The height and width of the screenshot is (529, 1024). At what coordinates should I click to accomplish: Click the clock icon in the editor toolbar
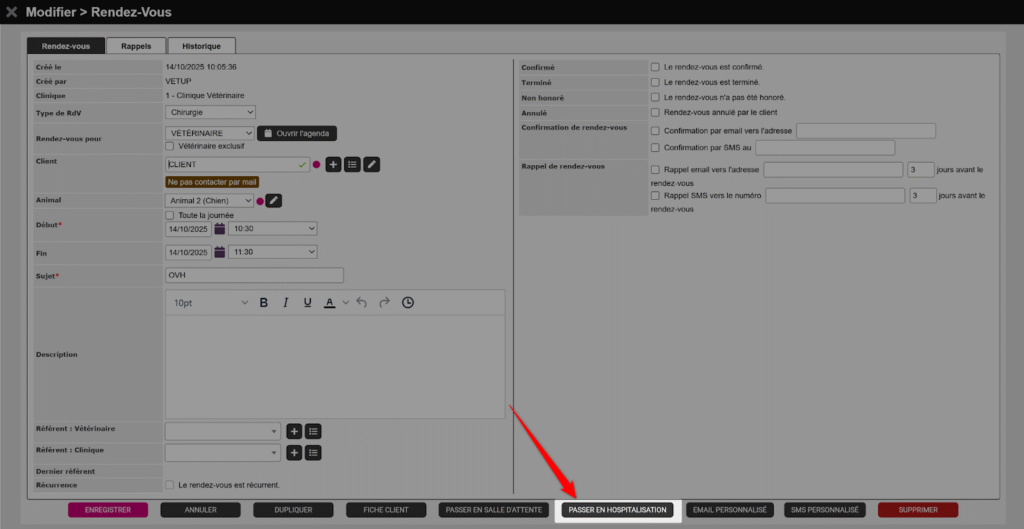(408, 303)
